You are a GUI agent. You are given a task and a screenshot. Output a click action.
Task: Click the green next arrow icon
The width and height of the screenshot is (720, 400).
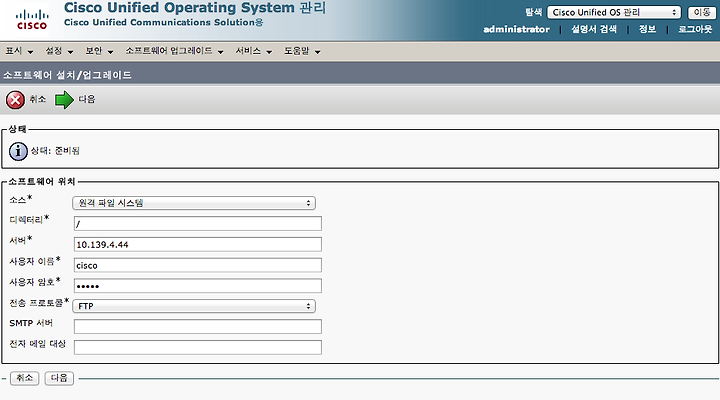tap(64, 100)
